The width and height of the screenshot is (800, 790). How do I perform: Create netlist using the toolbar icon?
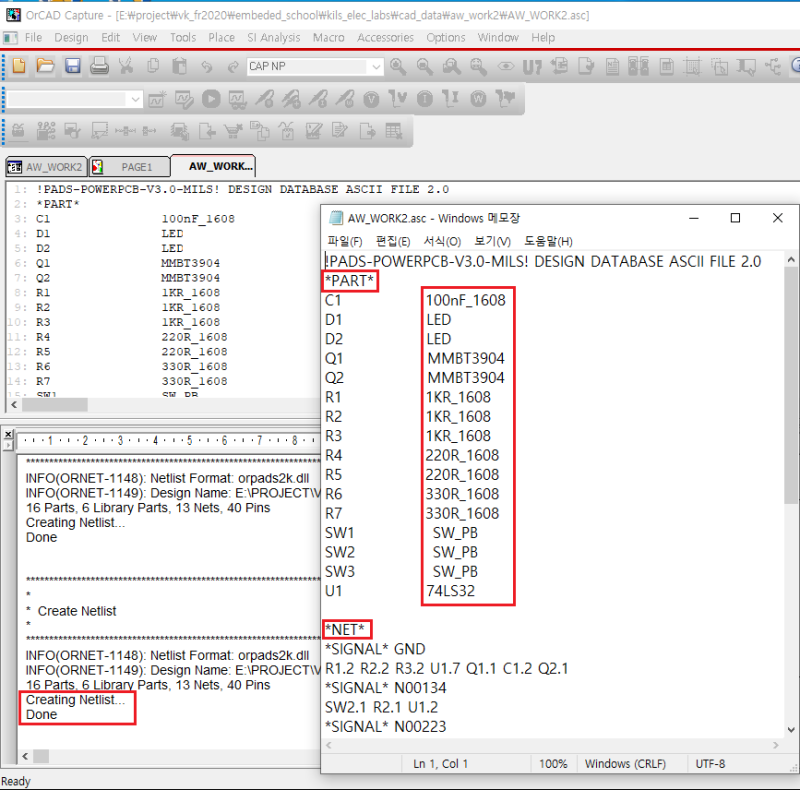[613, 66]
